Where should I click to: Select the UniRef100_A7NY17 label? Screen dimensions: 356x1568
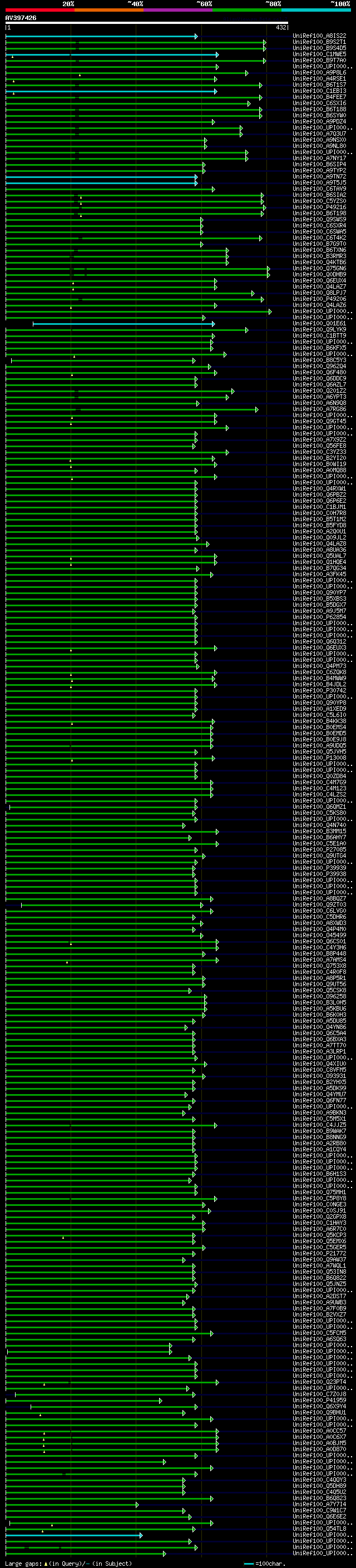(x=319, y=159)
